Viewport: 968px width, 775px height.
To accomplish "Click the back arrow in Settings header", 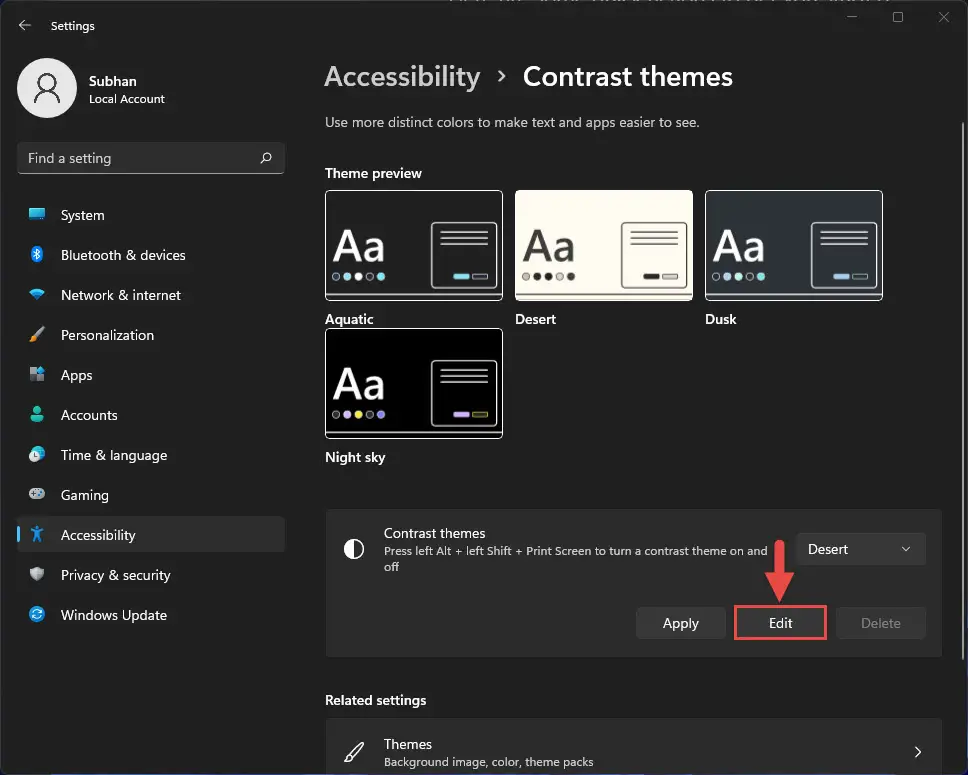I will pyautogui.click(x=25, y=25).
